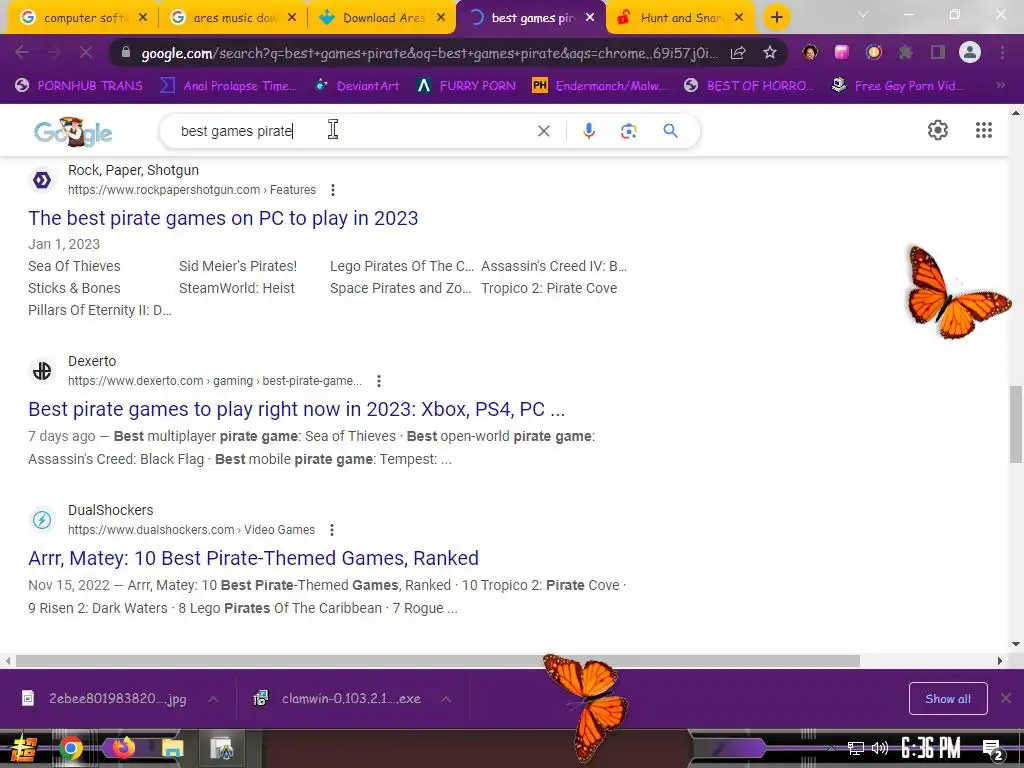
Task: Click the Sticks & Bones sitelink
Action: [74, 288]
